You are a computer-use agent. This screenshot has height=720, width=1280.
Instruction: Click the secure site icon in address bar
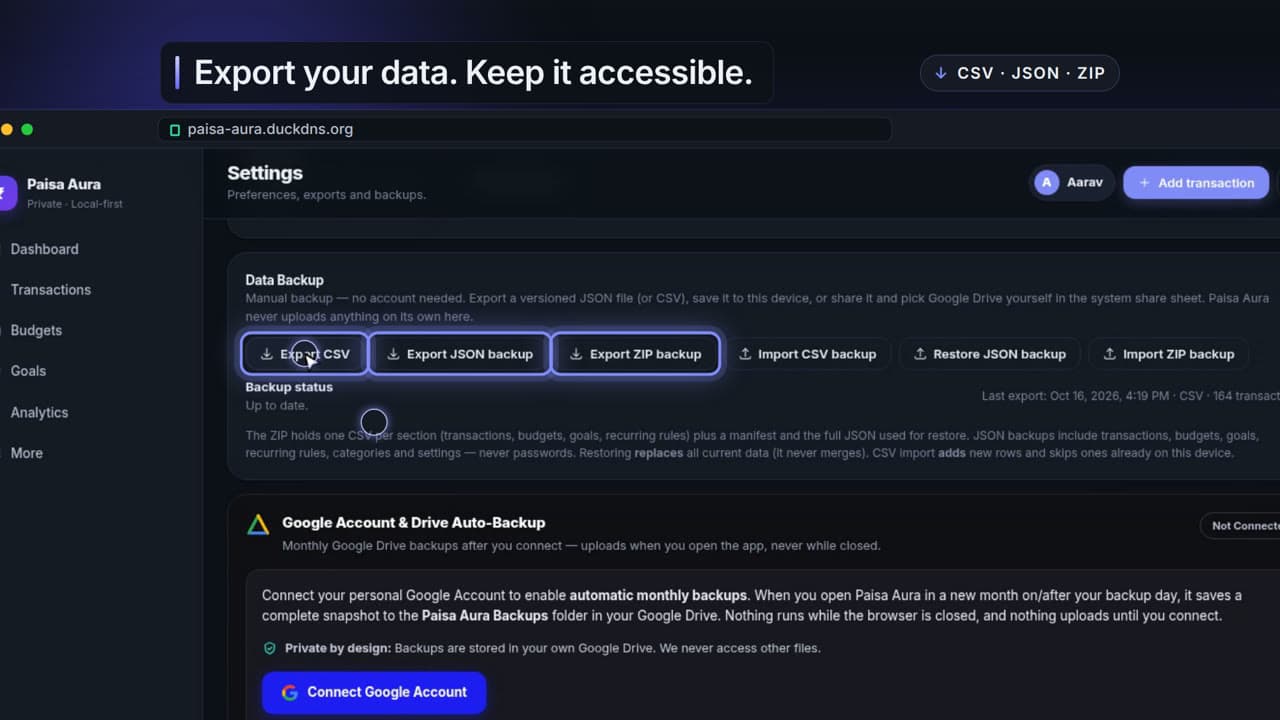(175, 130)
